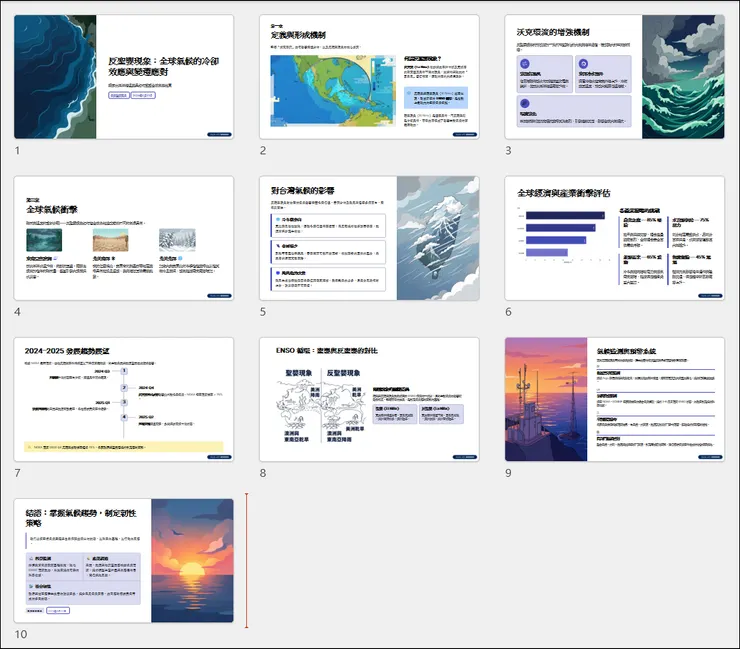Viewport: 740px width, 649px height.
Task: Select the 對台灣氣候的影響 slide thumbnail
Action: [x=369, y=238]
